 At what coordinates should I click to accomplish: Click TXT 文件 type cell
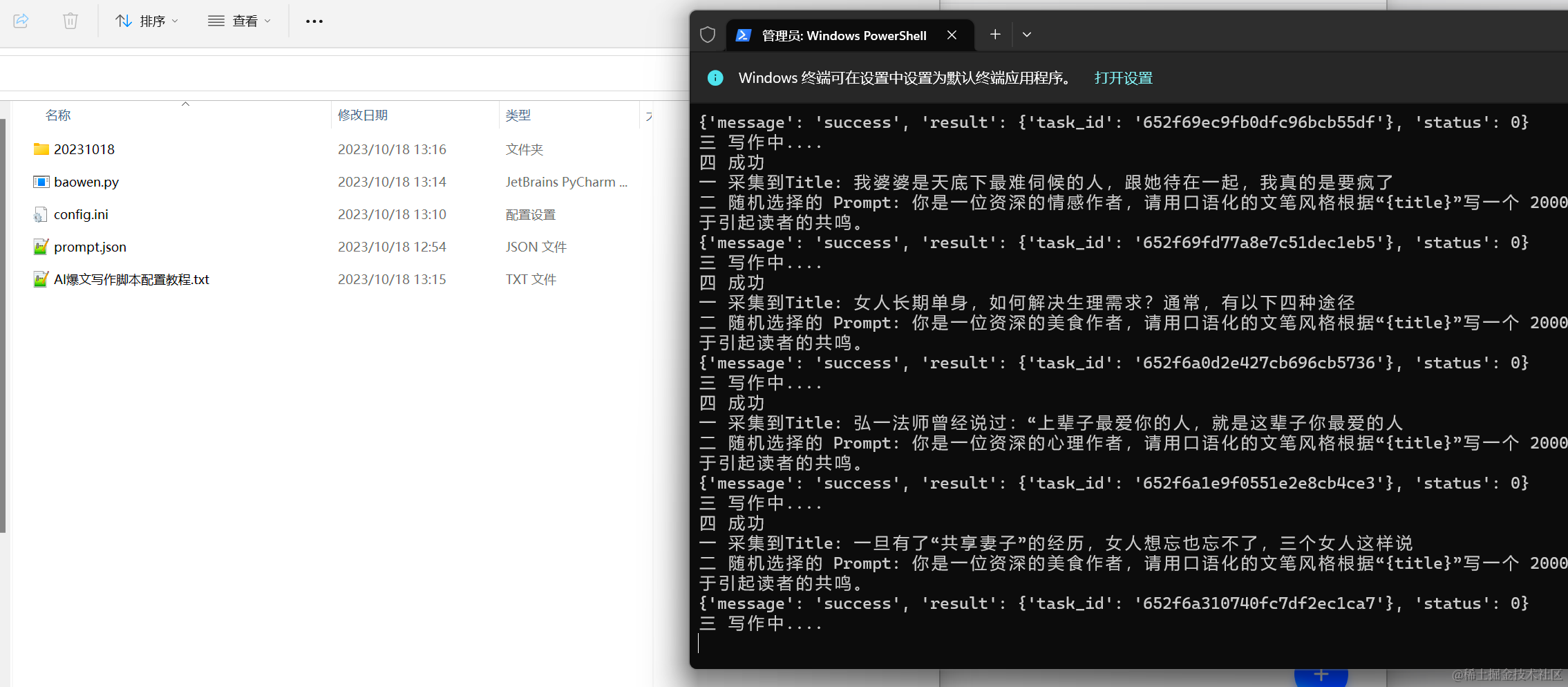click(x=531, y=279)
